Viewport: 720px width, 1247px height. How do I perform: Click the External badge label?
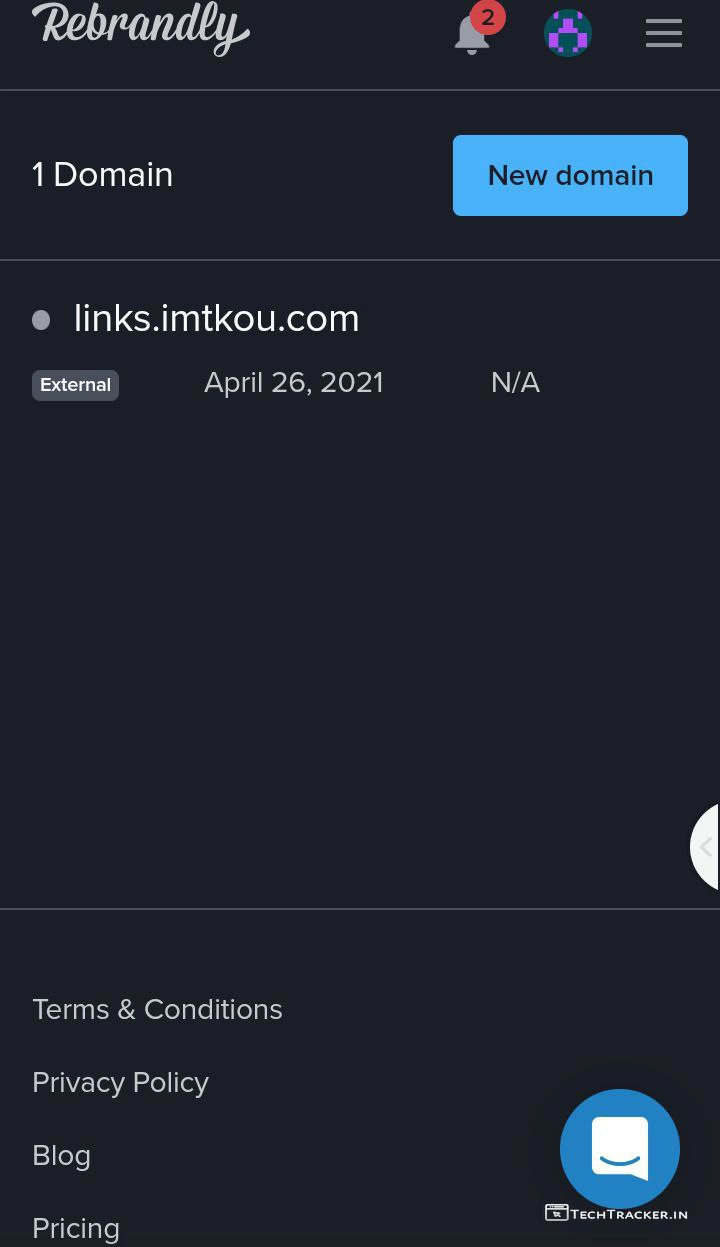(75, 385)
